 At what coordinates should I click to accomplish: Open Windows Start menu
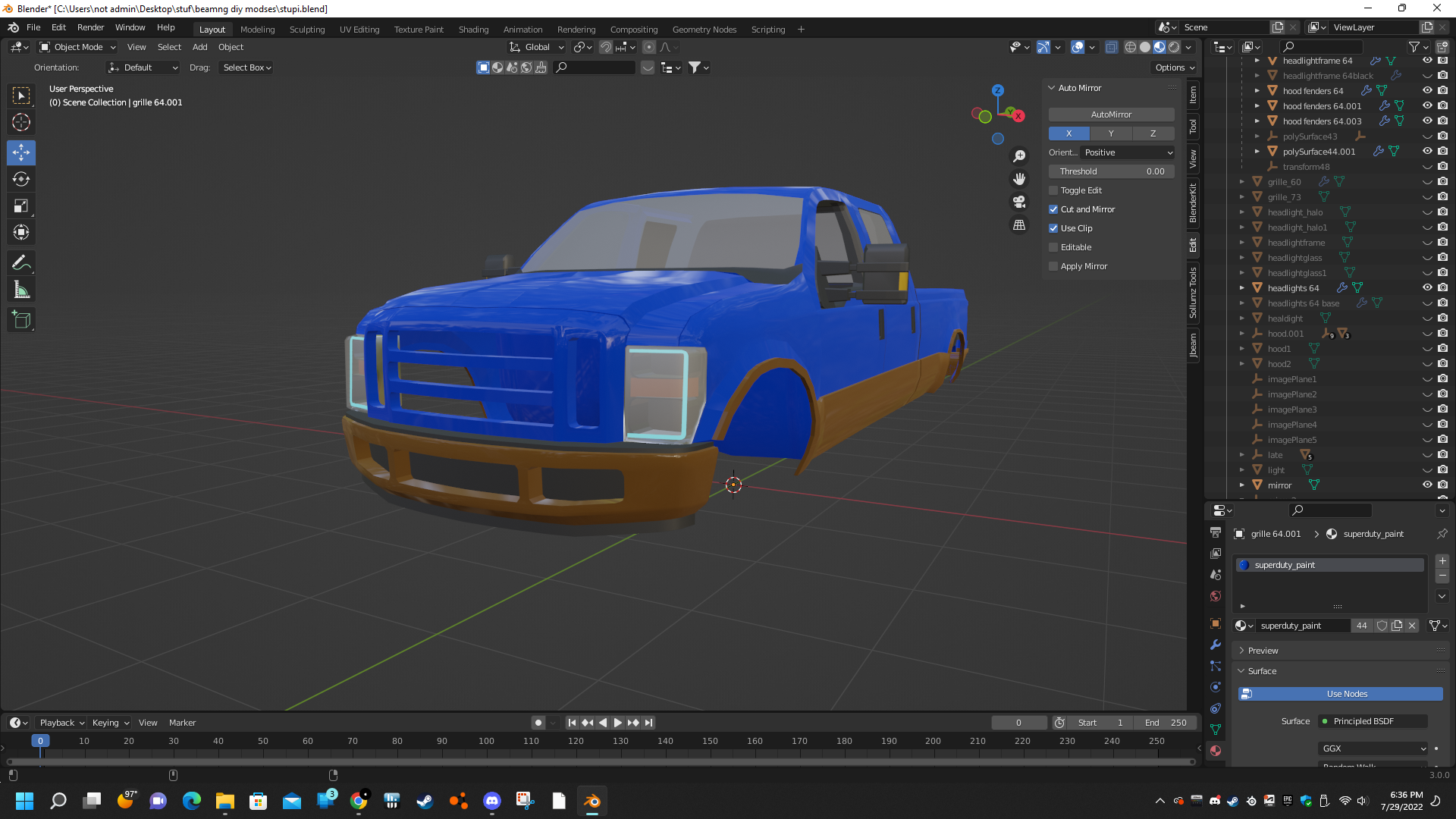(24, 801)
